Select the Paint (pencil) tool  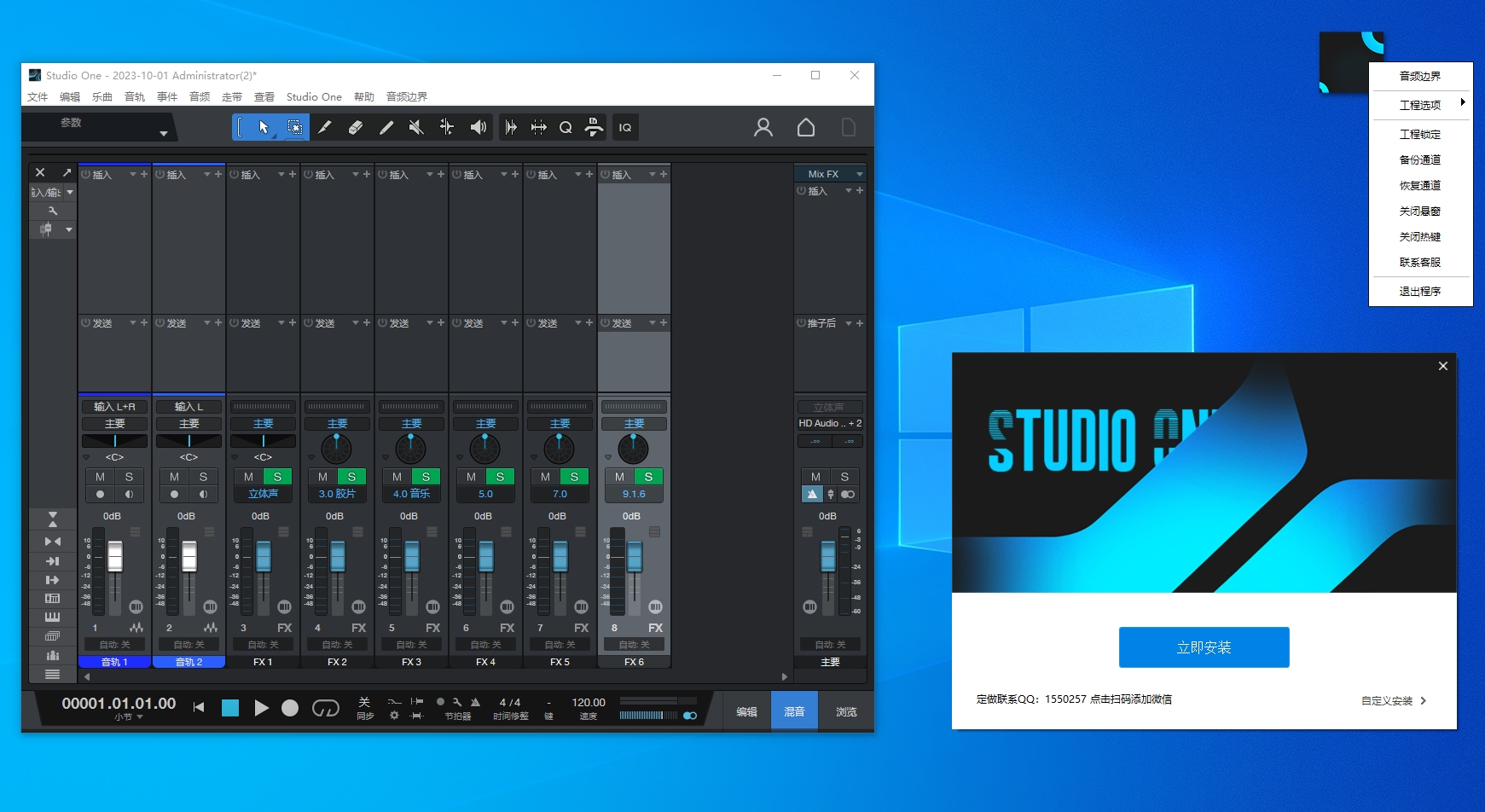[386, 127]
